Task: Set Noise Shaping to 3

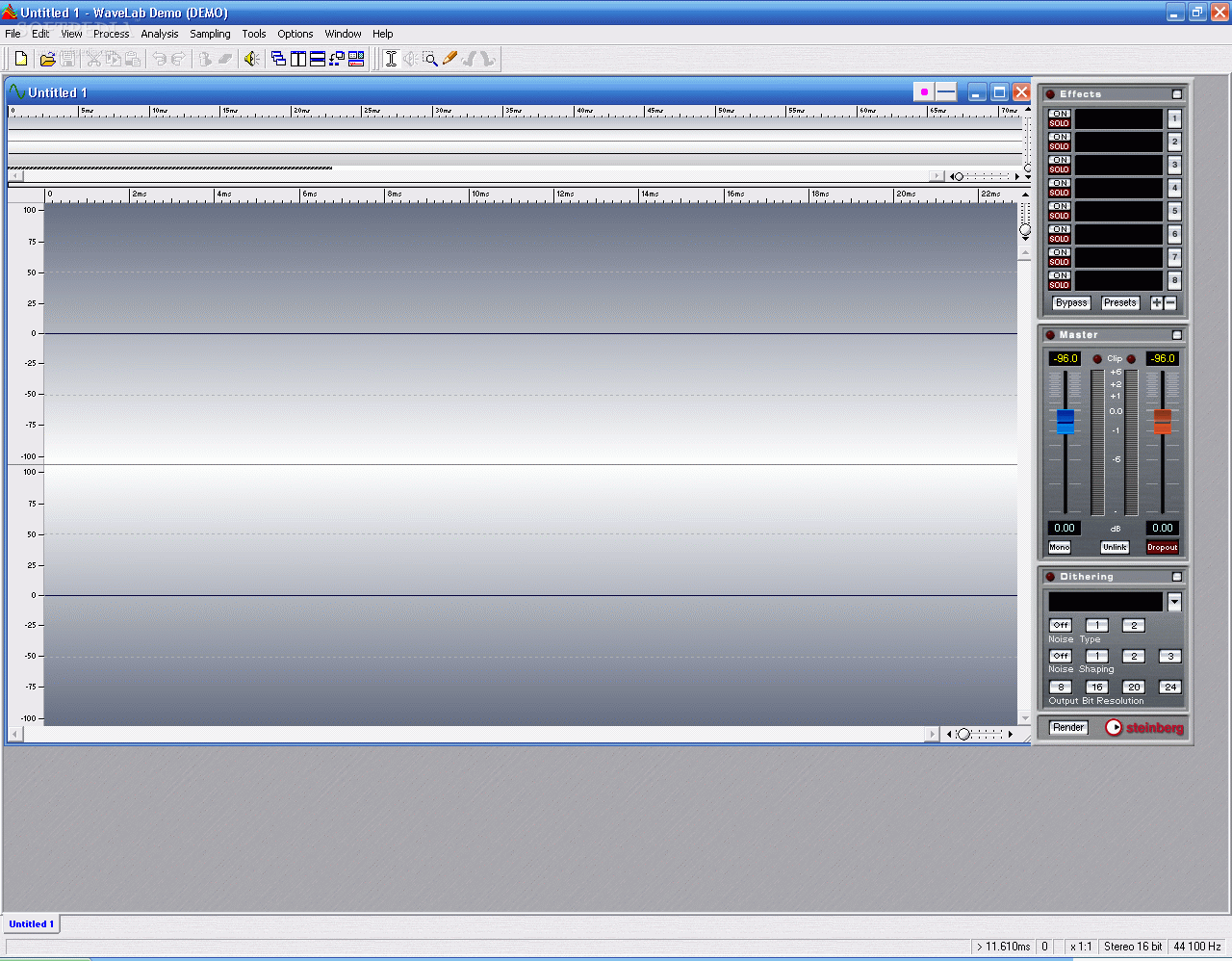Action: [1170, 656]
